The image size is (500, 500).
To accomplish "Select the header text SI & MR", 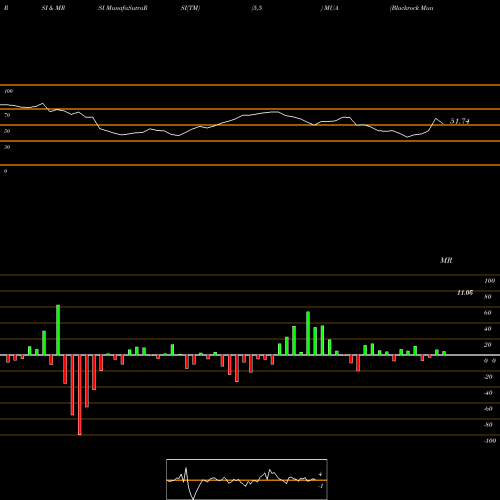I will tap(53, 8).
